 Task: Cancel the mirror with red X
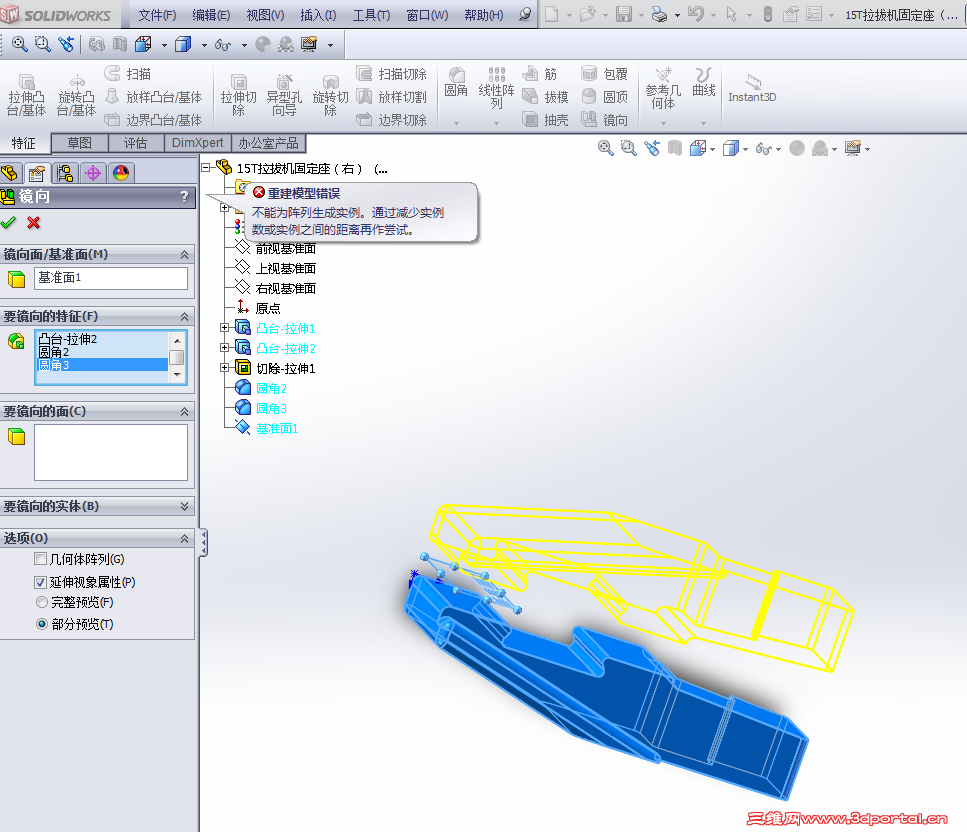click(x=34, y=223)
